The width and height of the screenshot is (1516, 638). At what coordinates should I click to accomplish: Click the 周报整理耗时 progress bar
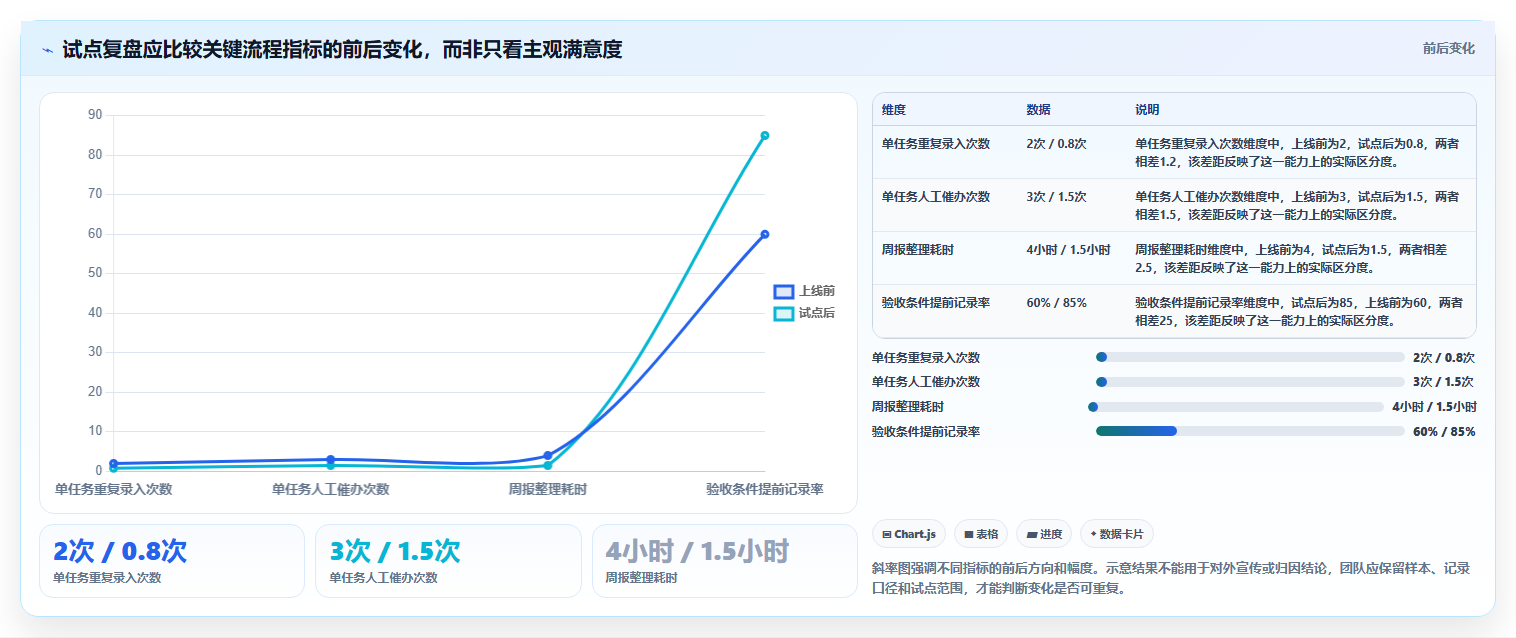pyautogui.click(x=1235, y=407)
